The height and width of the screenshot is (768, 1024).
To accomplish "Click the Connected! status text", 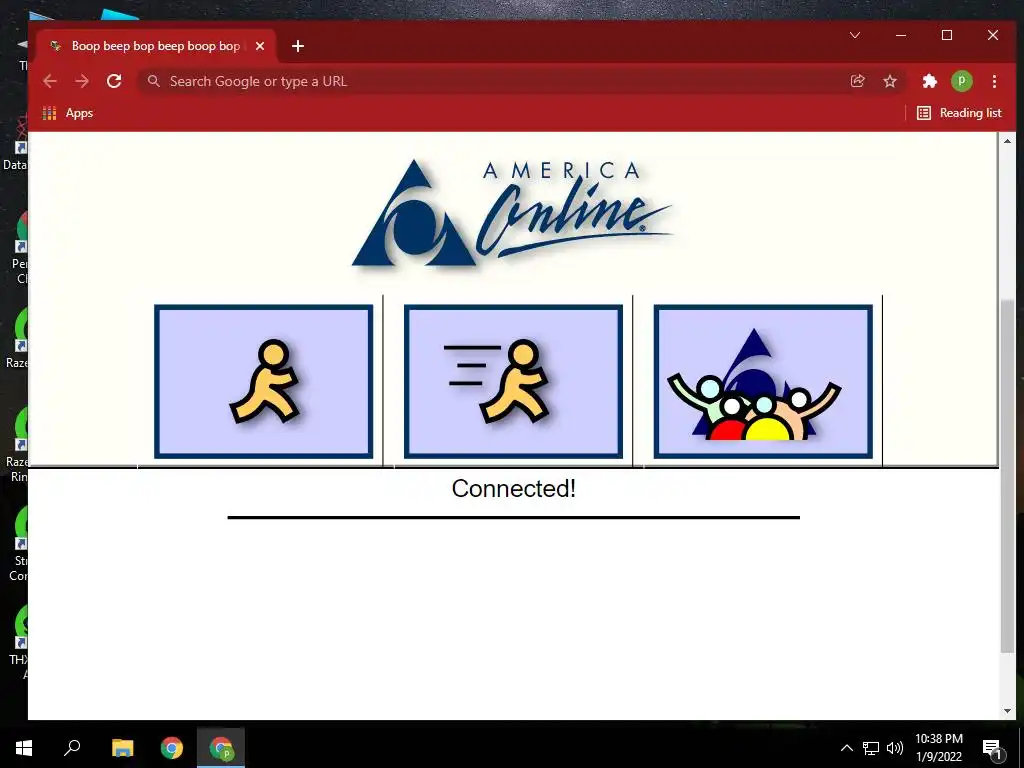I will pos(513,488).
